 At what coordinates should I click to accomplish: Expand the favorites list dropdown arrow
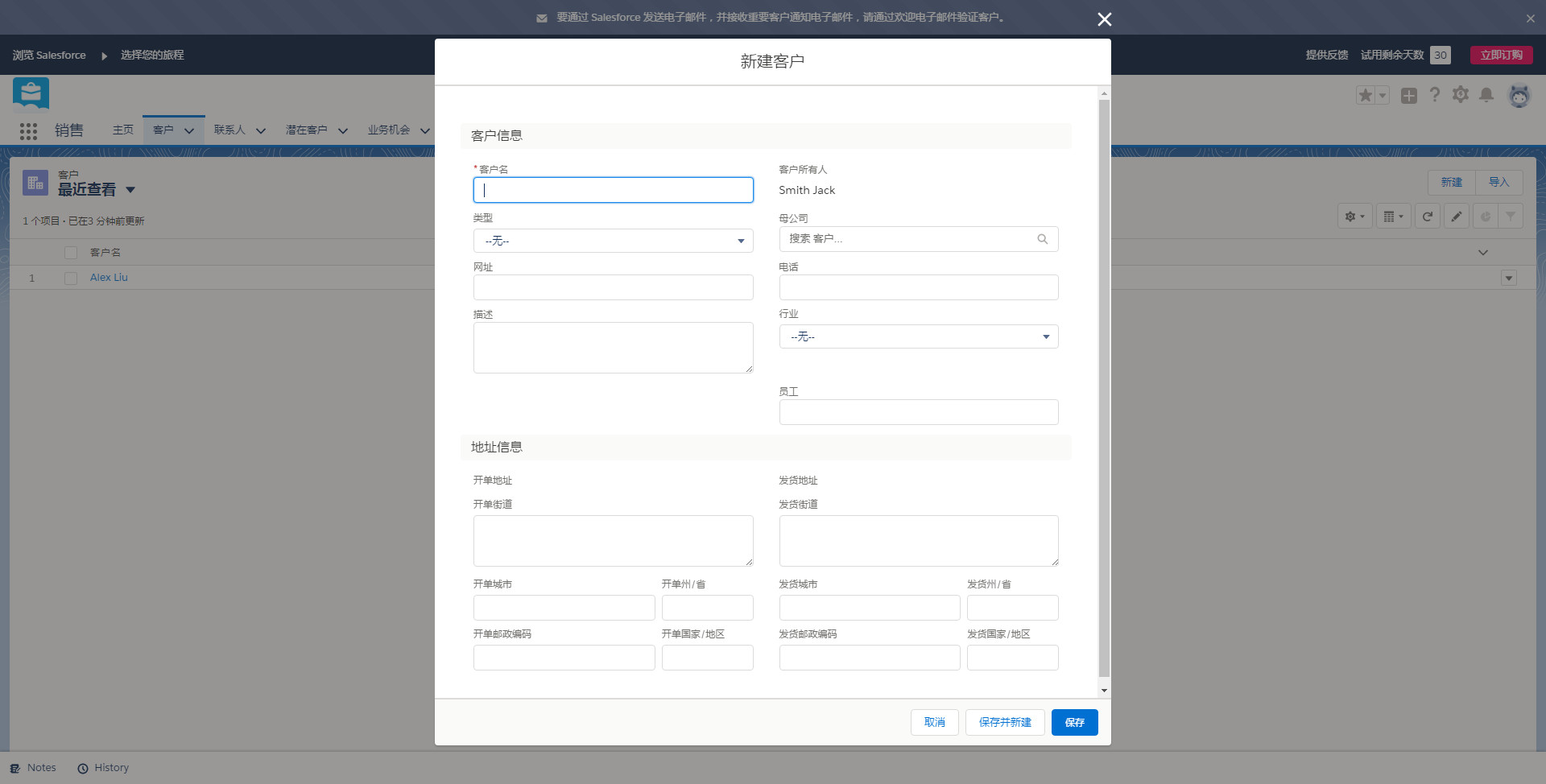pyautogui.click(x=1383, y=96)
